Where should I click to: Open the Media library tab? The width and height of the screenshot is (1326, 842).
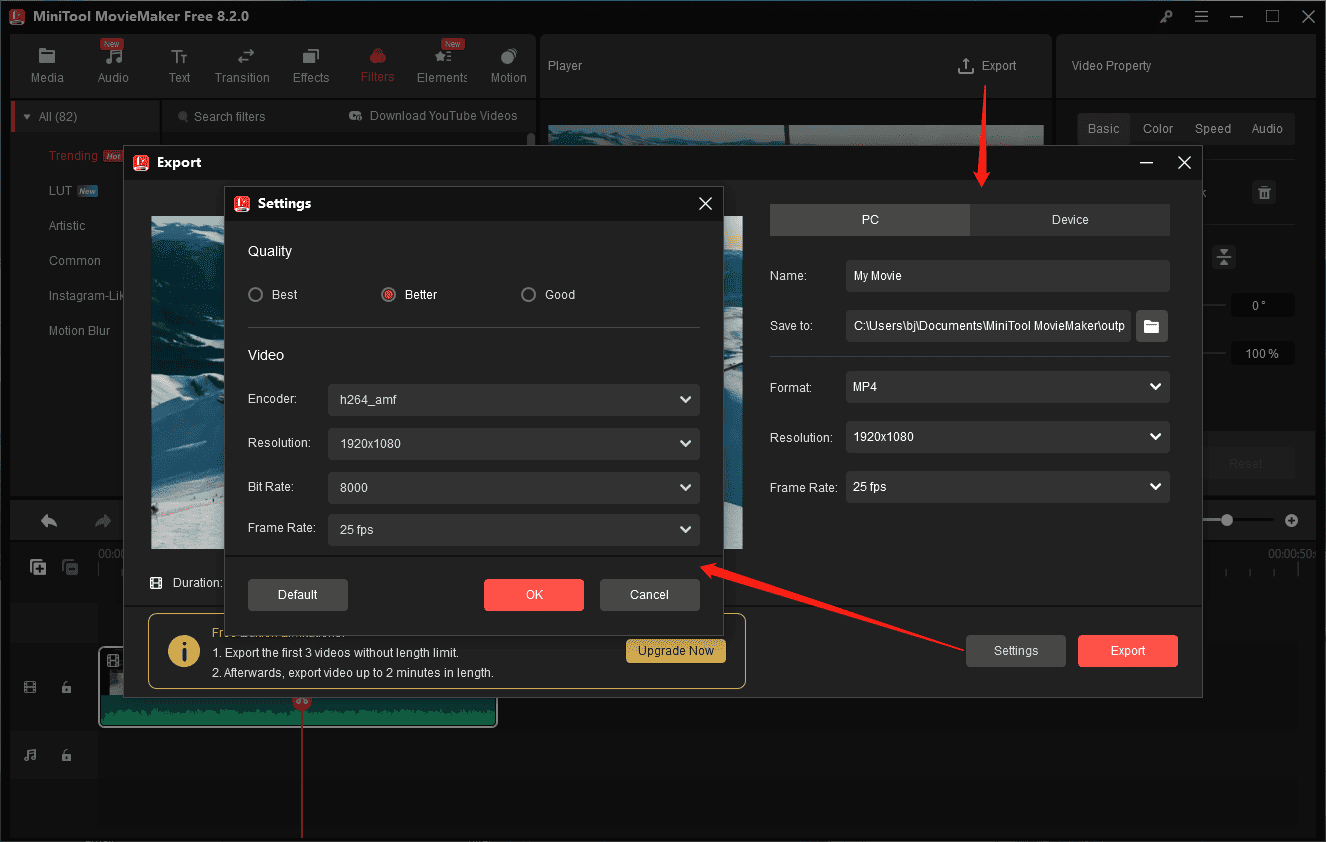point(47,66)
